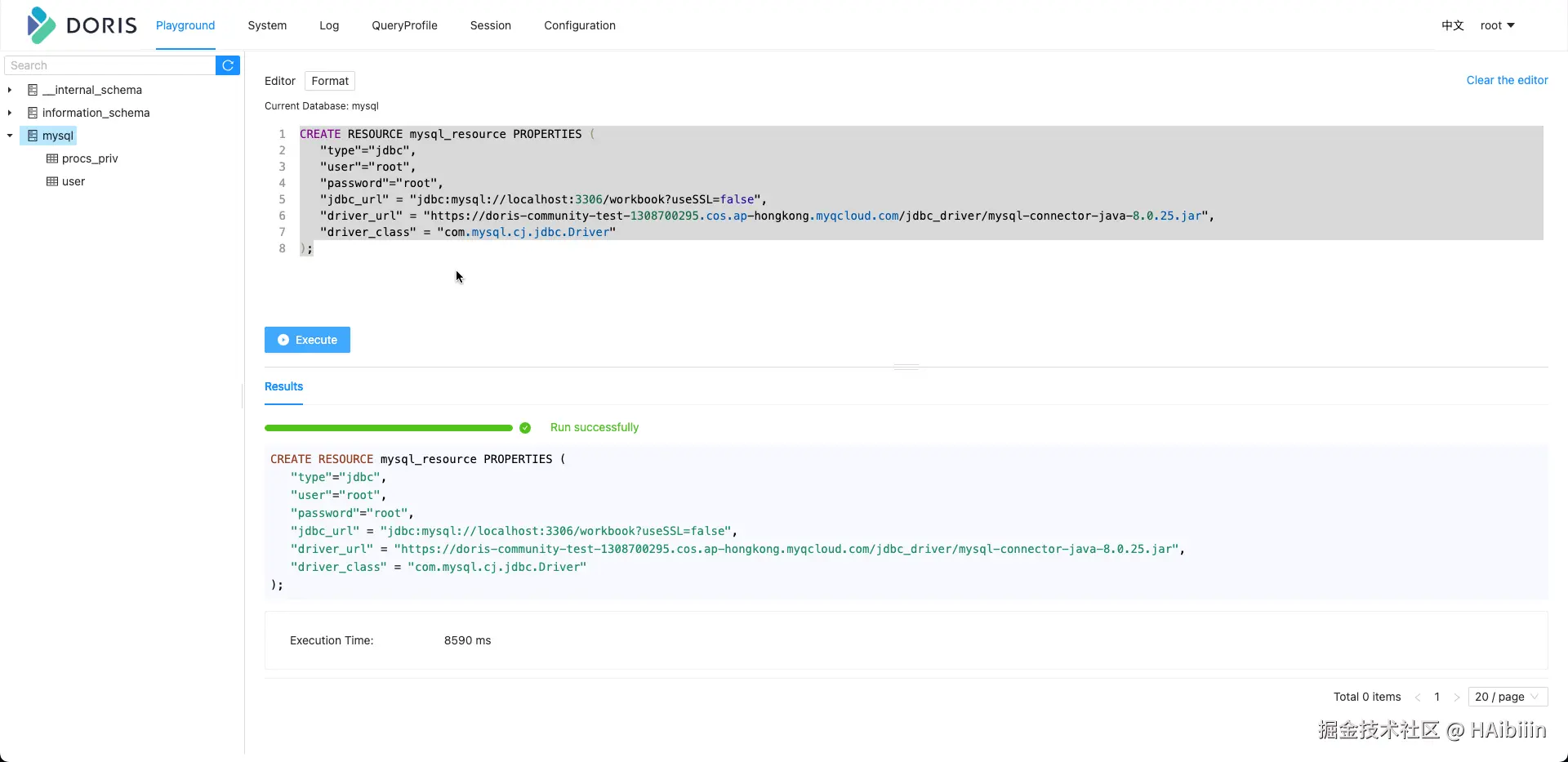The height and width of the screenshot is (762, 1568).
Task: Click the Search input field
Action: point(110,65)
